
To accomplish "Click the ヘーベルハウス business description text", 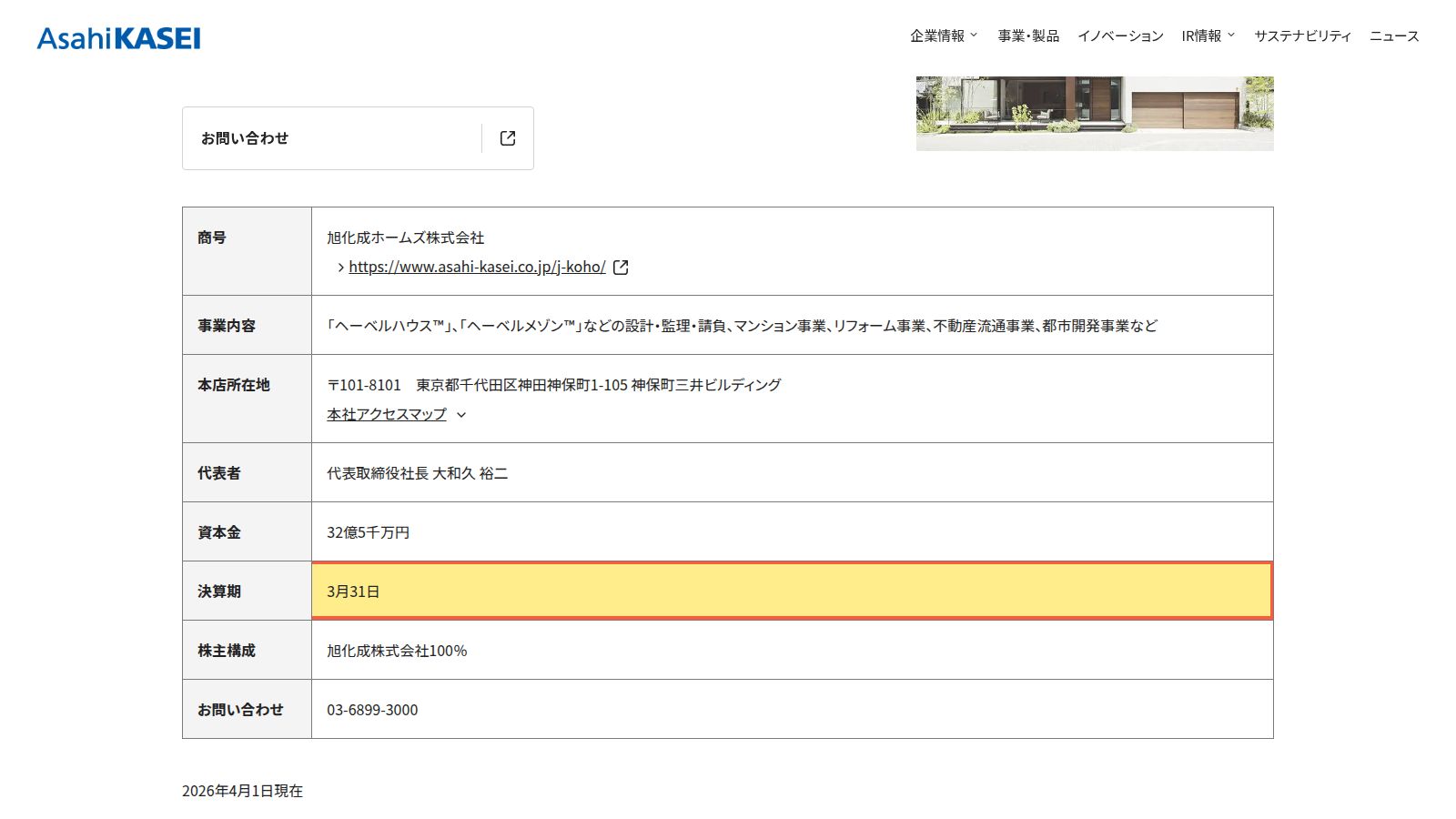I will coord(743,326).
